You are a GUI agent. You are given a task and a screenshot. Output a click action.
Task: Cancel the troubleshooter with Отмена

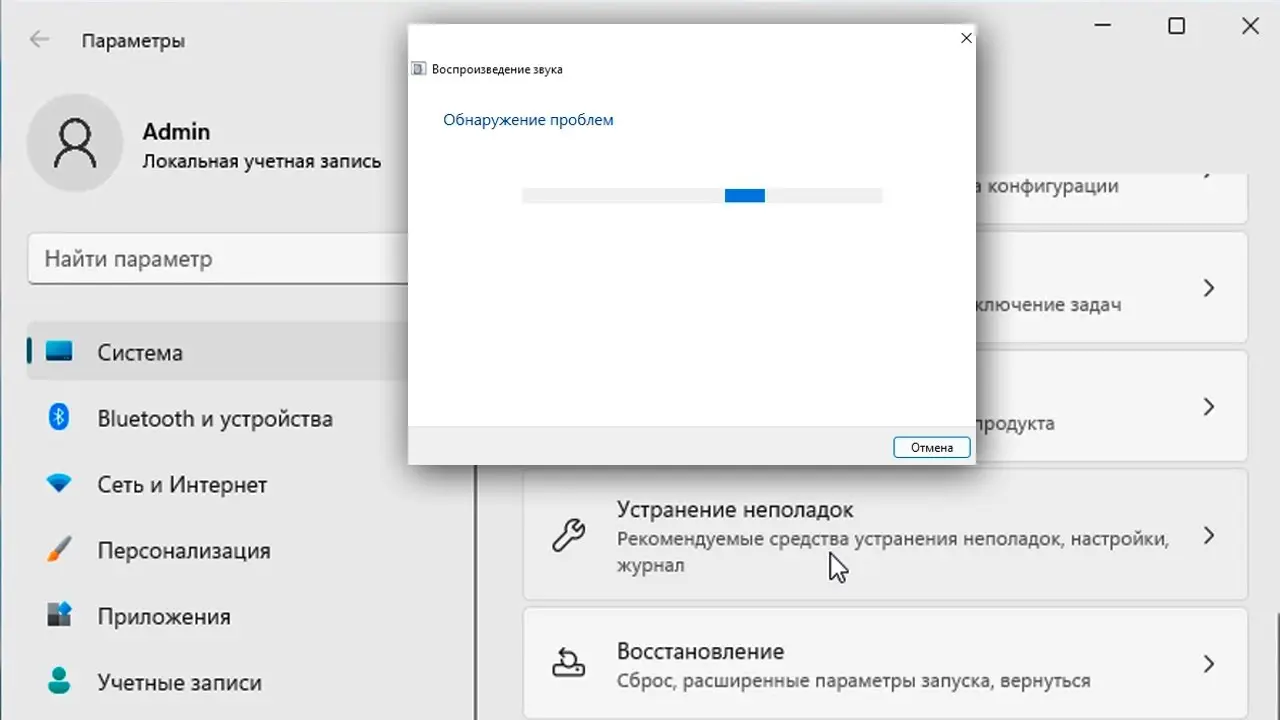click(x=932, y=447)
